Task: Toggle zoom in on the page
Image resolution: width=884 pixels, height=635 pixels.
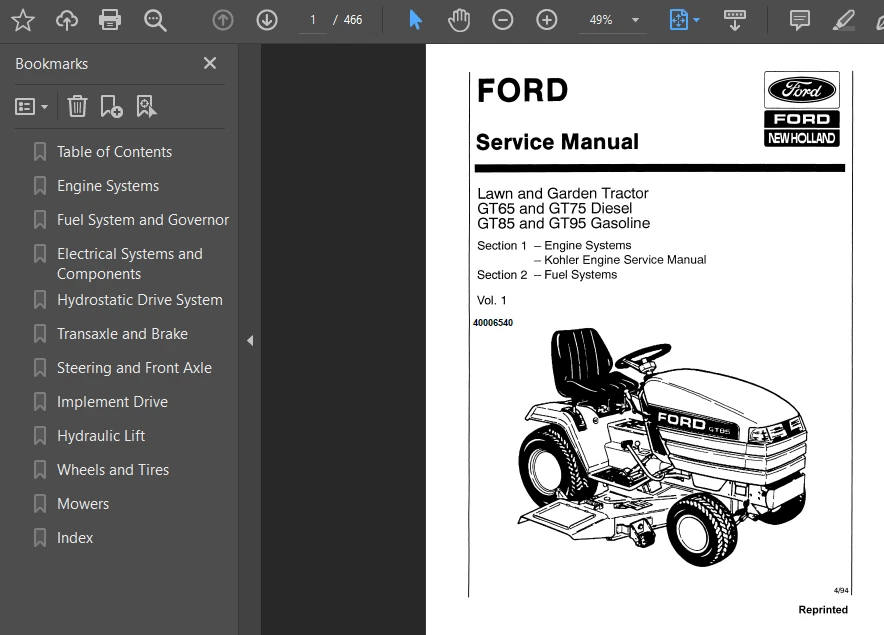Action: point(546,19)
